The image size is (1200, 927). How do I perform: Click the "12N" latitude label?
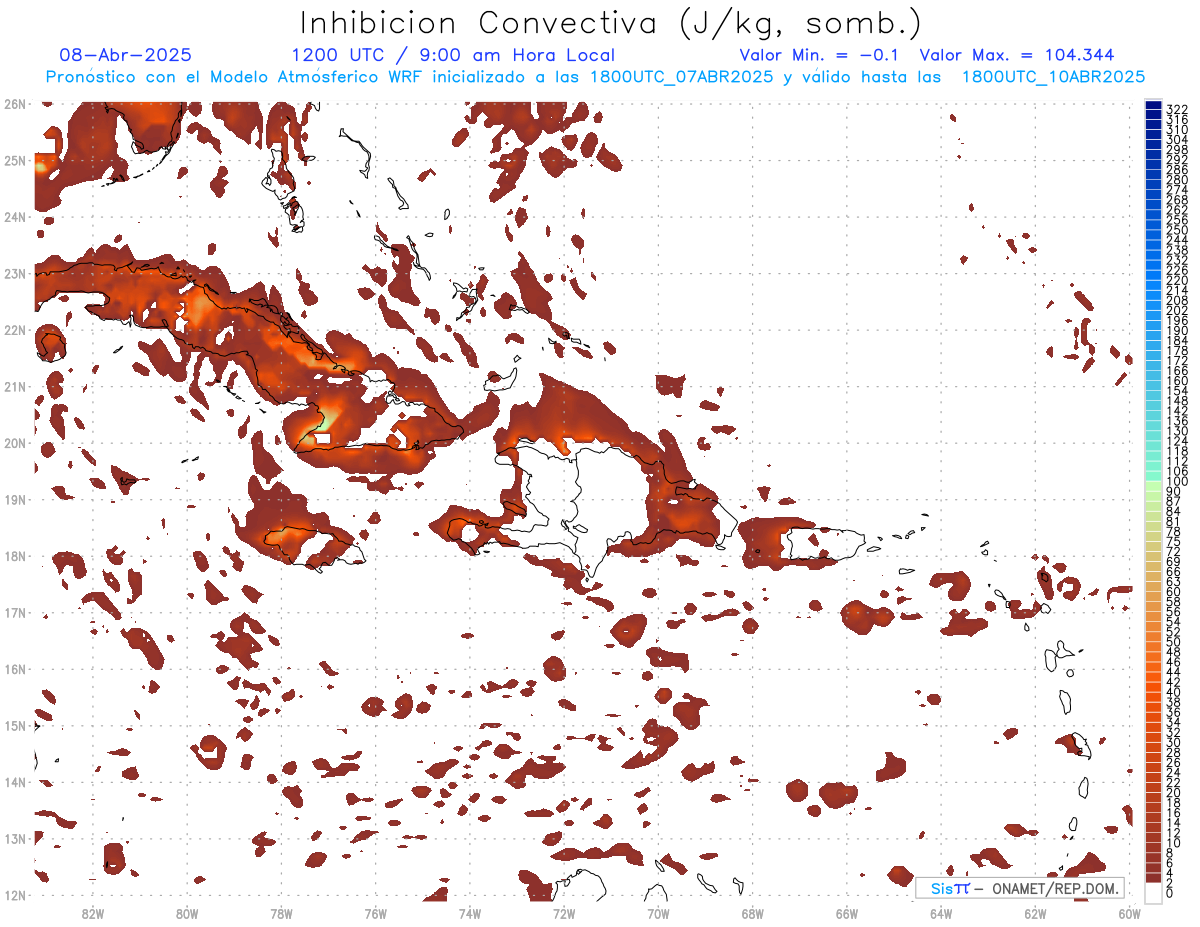(x=15, y=895)
